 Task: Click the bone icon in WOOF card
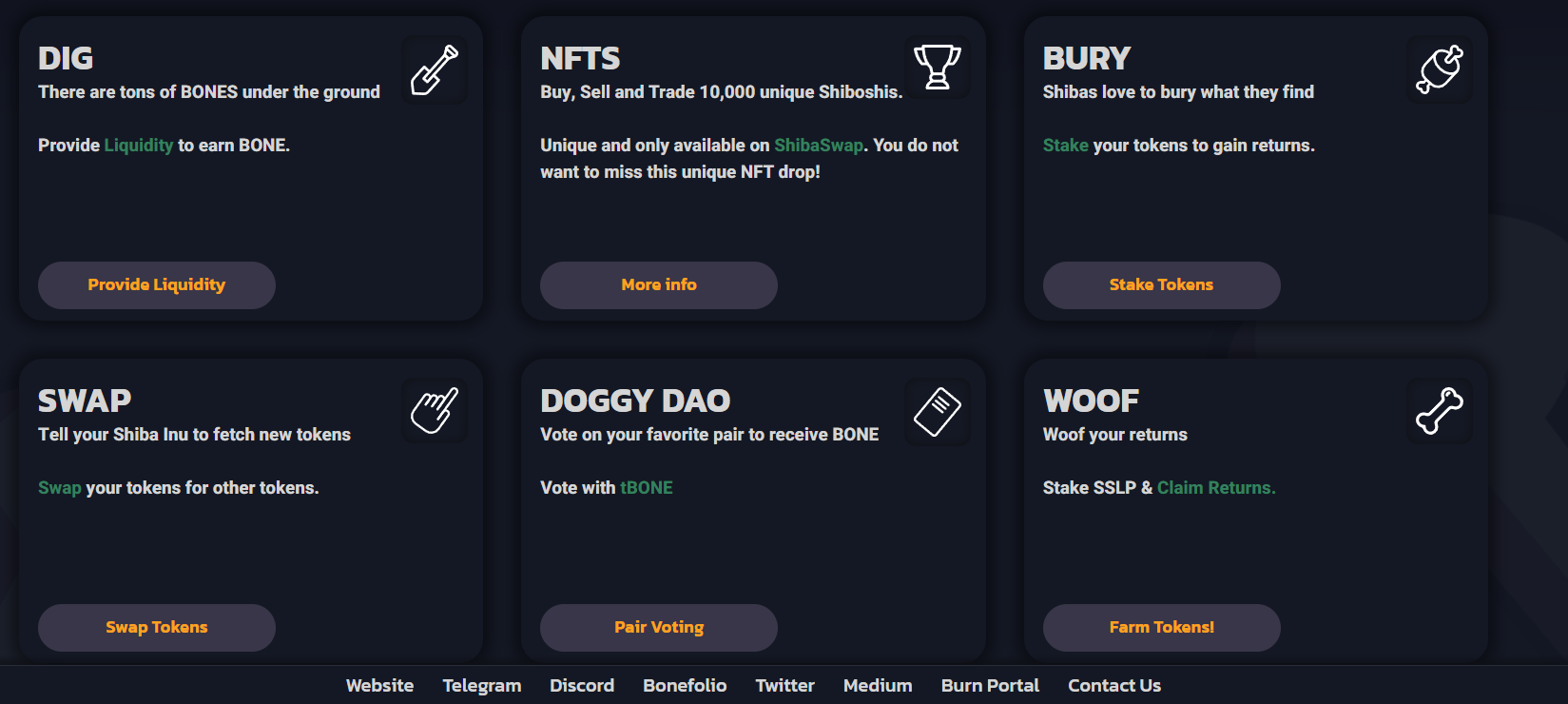pos(1440,411)
